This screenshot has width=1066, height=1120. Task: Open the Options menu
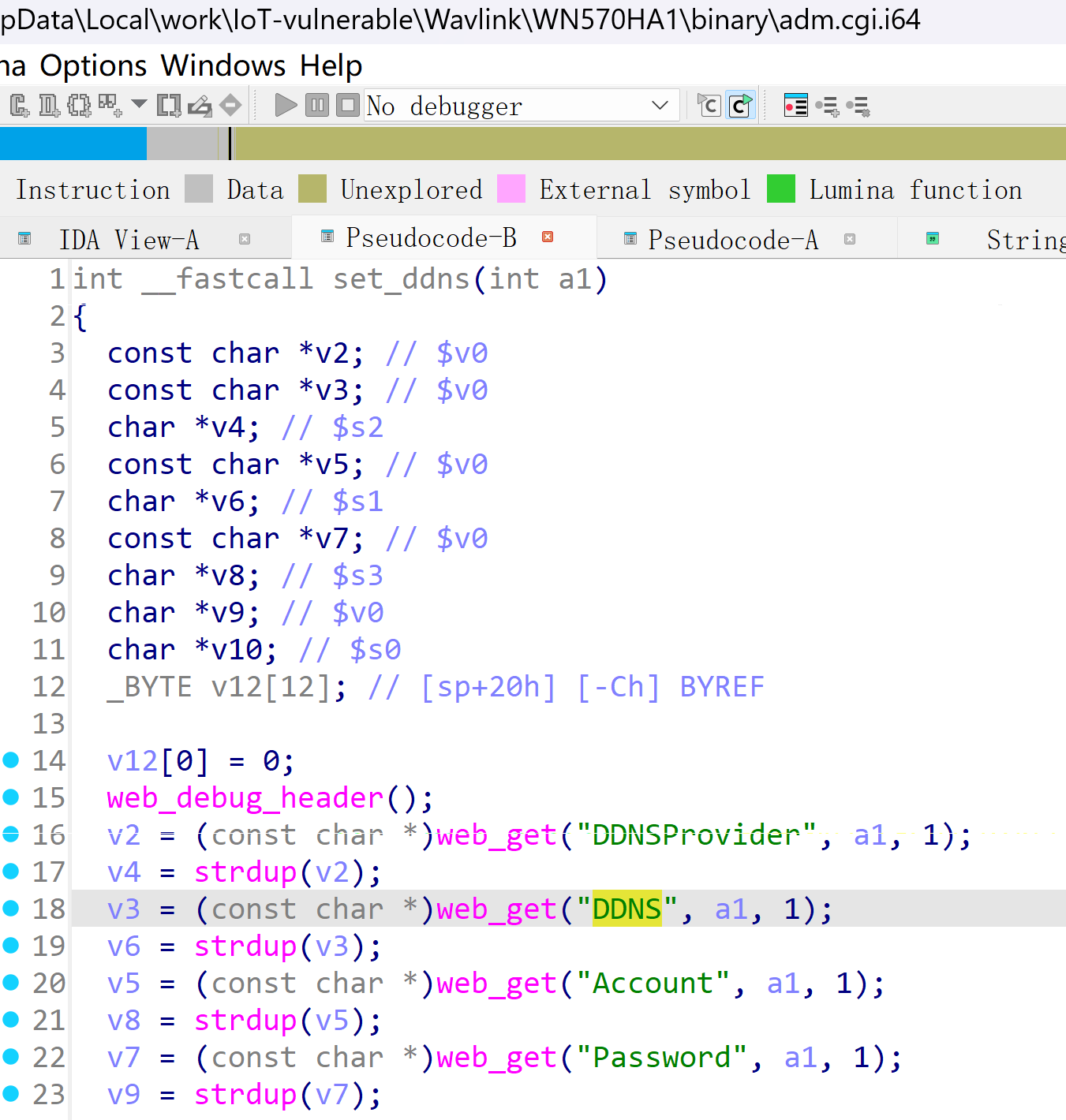click(x=93, y=65)
